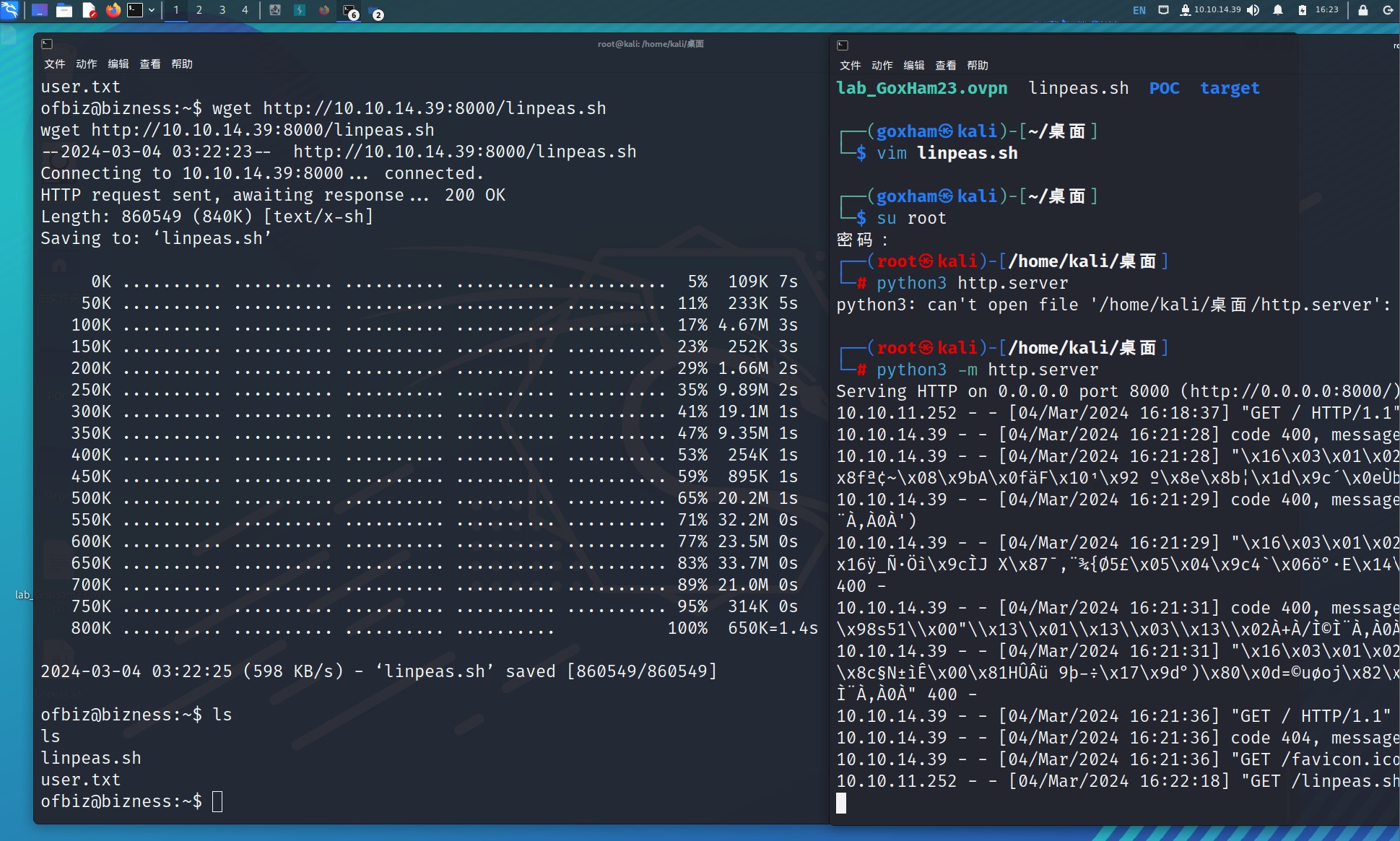Open 帮助 menu in left terminal
This screenshot has width=1400, height=841.
(182, 64)
